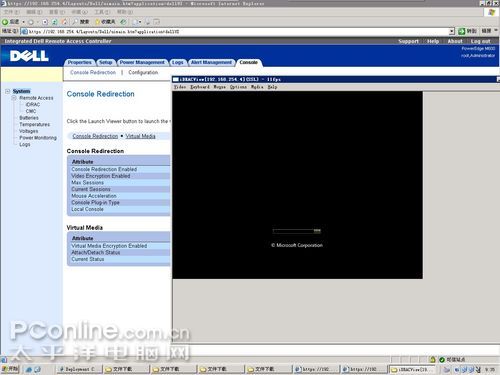Image resolution: width=500 pixels, height=375 pixels.
Task: Click the Log out link
Action: 480,41
